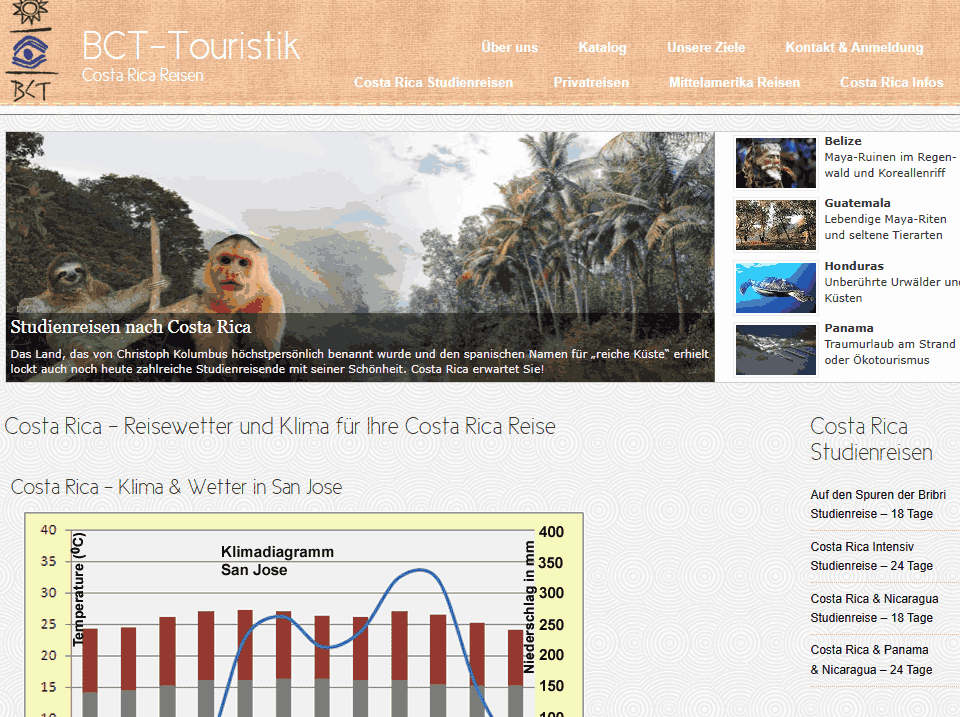This screenshot has width=960, height=717.
Task: Click the Klimadiagramm San Jose chart
Action: [x=304, y=615]
